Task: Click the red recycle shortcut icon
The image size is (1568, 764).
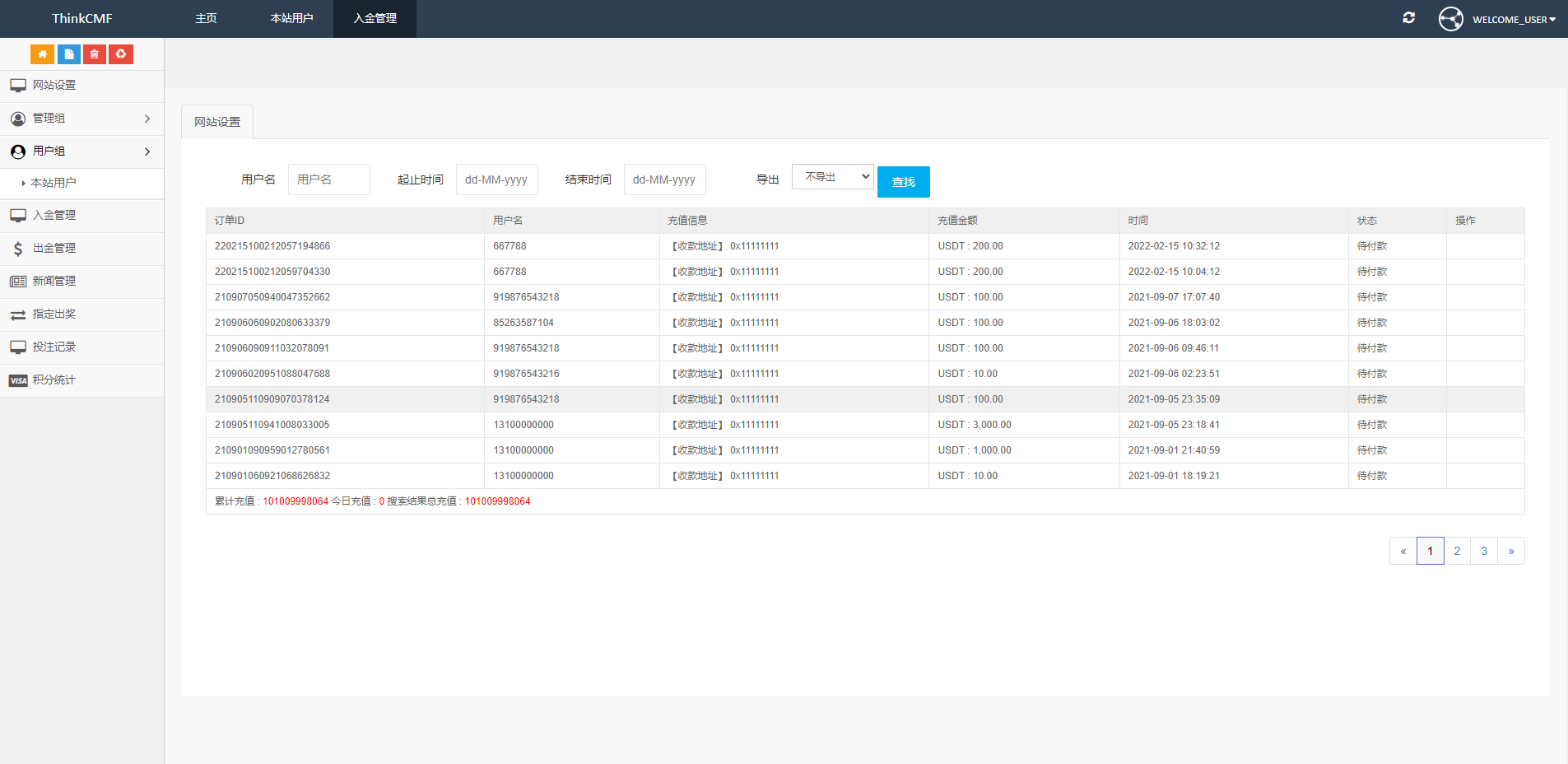Action: 121,54
